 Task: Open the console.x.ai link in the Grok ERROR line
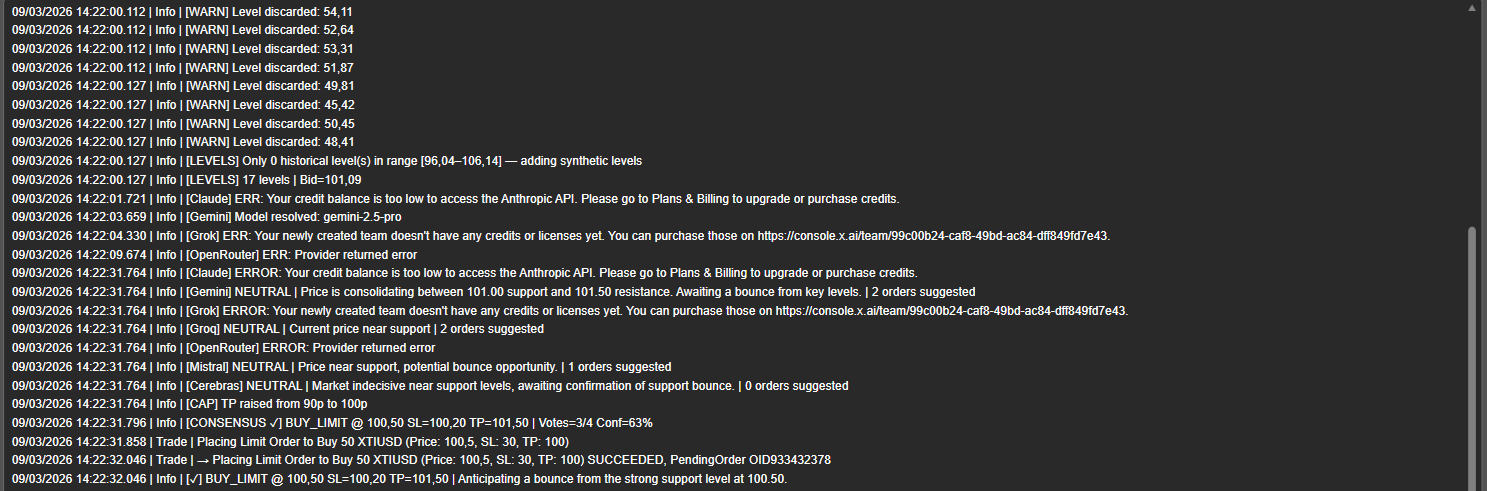[950, 311]
